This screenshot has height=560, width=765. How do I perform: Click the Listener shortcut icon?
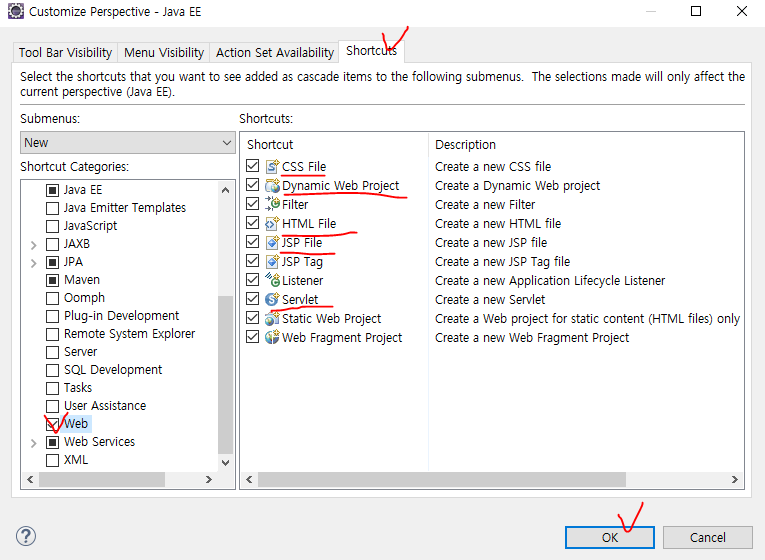click(272, 280)
